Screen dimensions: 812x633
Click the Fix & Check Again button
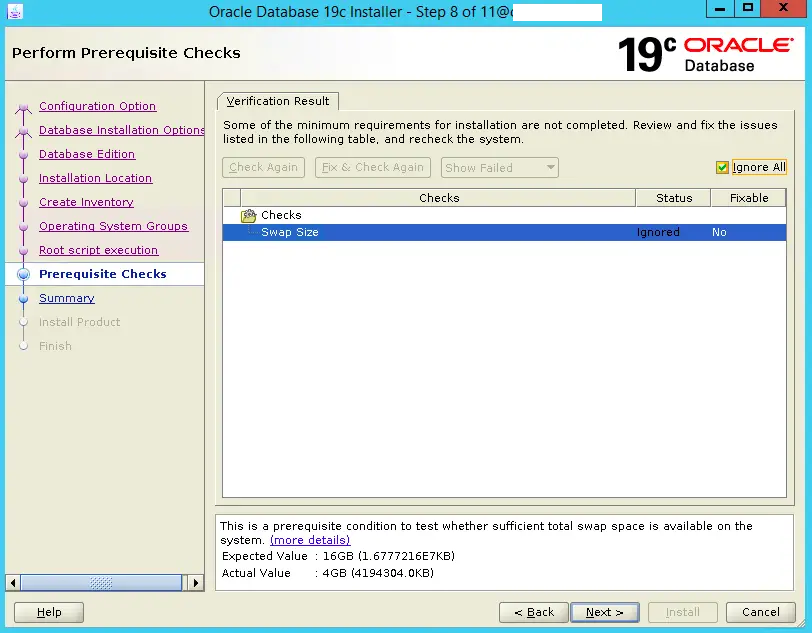click(373, 167)
